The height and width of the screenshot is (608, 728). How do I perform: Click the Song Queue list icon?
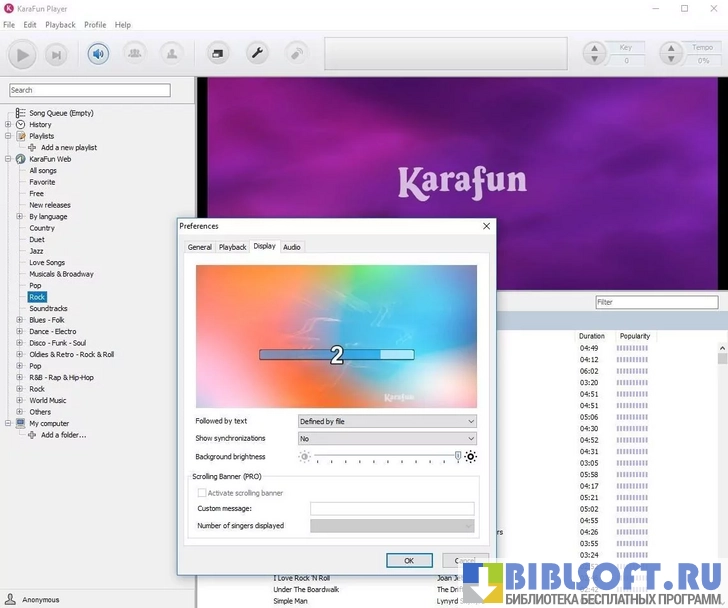20,113
